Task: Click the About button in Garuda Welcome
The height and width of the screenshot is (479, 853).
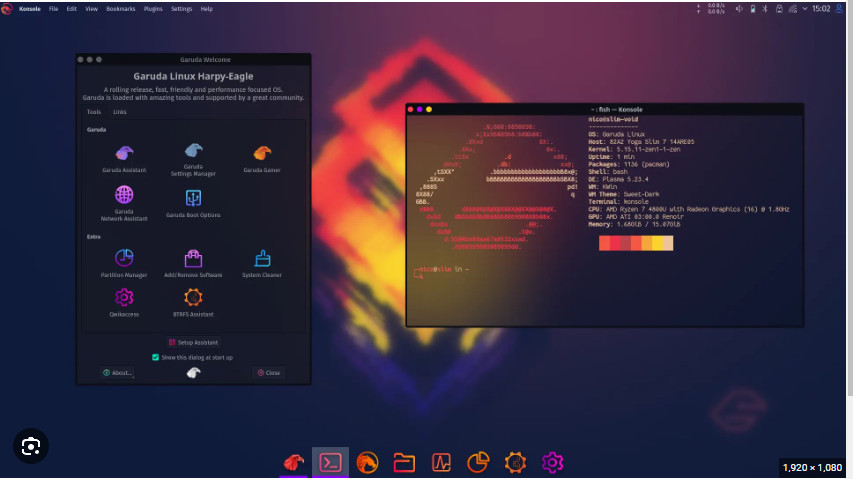Action: (x=118, y=372)
